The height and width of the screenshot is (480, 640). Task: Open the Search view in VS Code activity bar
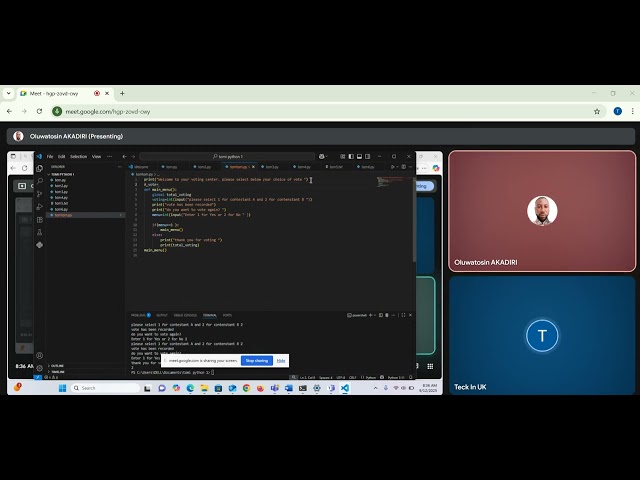pos(40,181)
